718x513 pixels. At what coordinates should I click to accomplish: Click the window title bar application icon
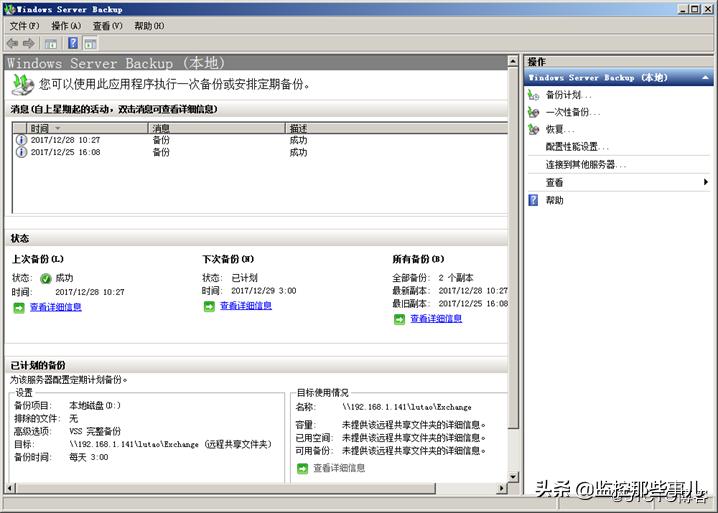click(10, 9)
